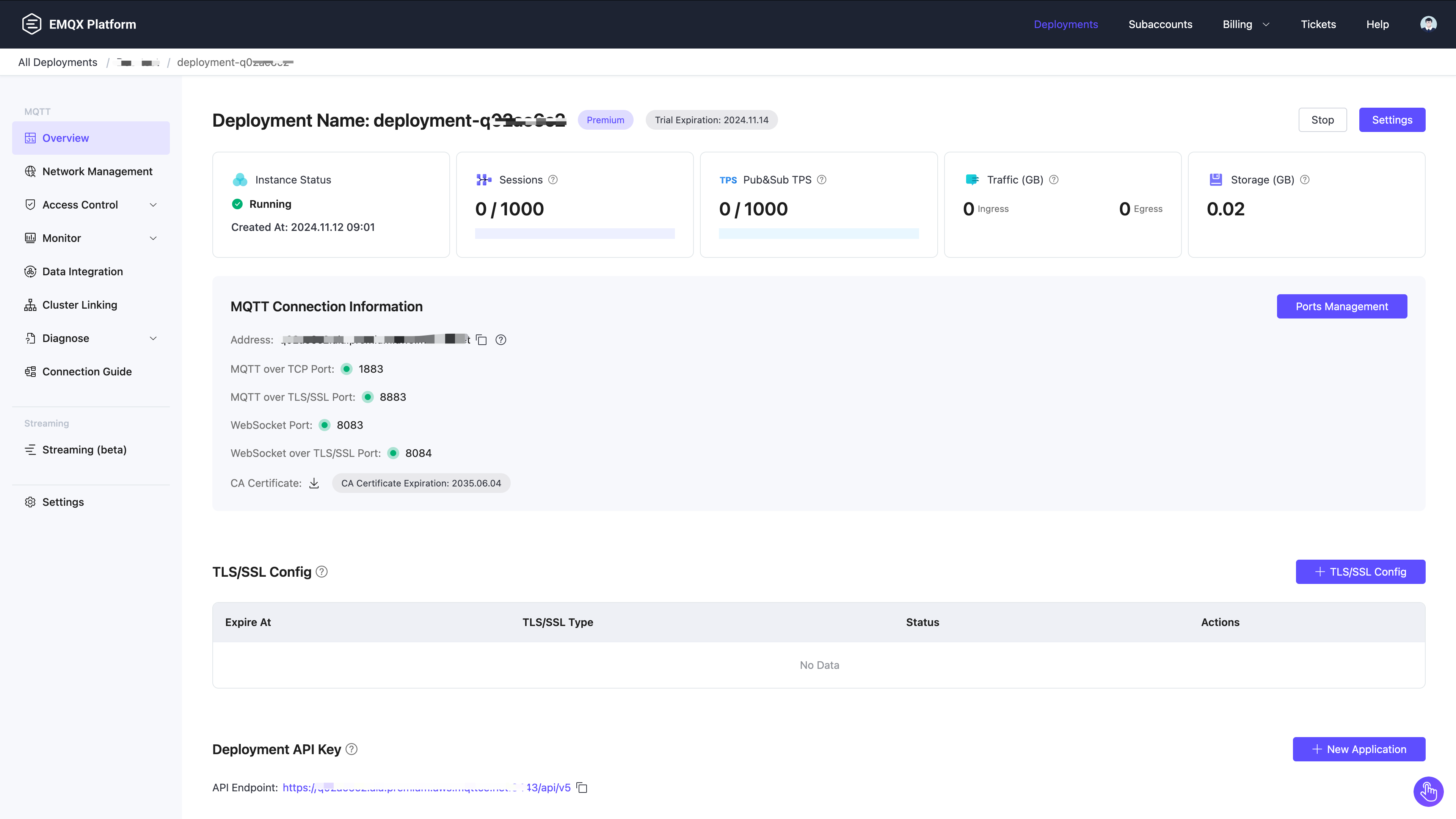Click the Sessions help question icon
The height and width of the screenshot is (819, 1456).
point(553,180)
